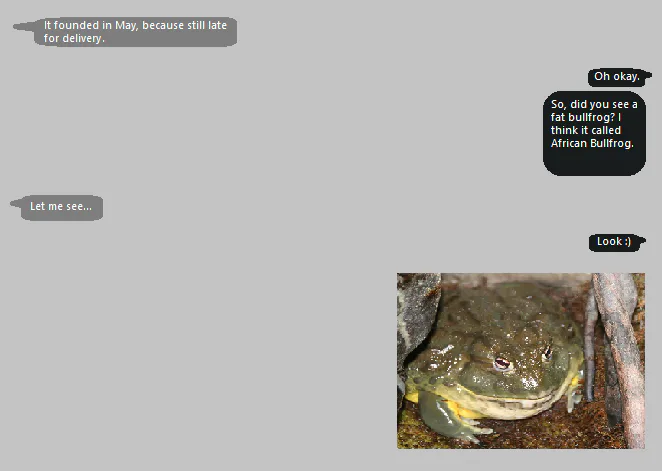Click the frog's red eye nearest the photo center
Viewport: 662px width, 471px height.
502,363
